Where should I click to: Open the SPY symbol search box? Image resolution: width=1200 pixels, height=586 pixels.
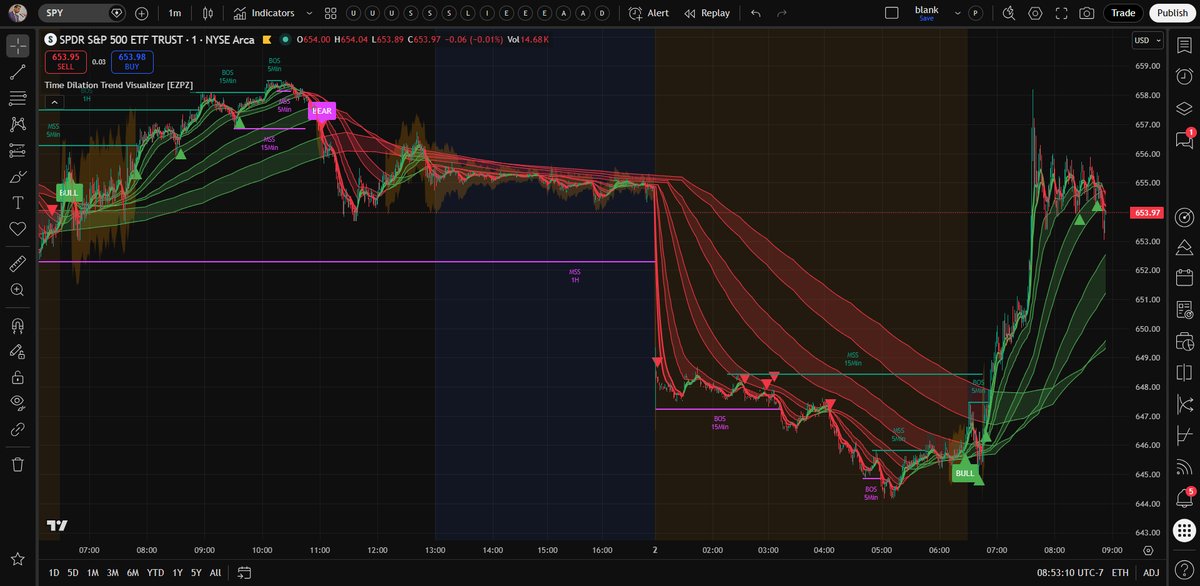[x=84, y=13]
